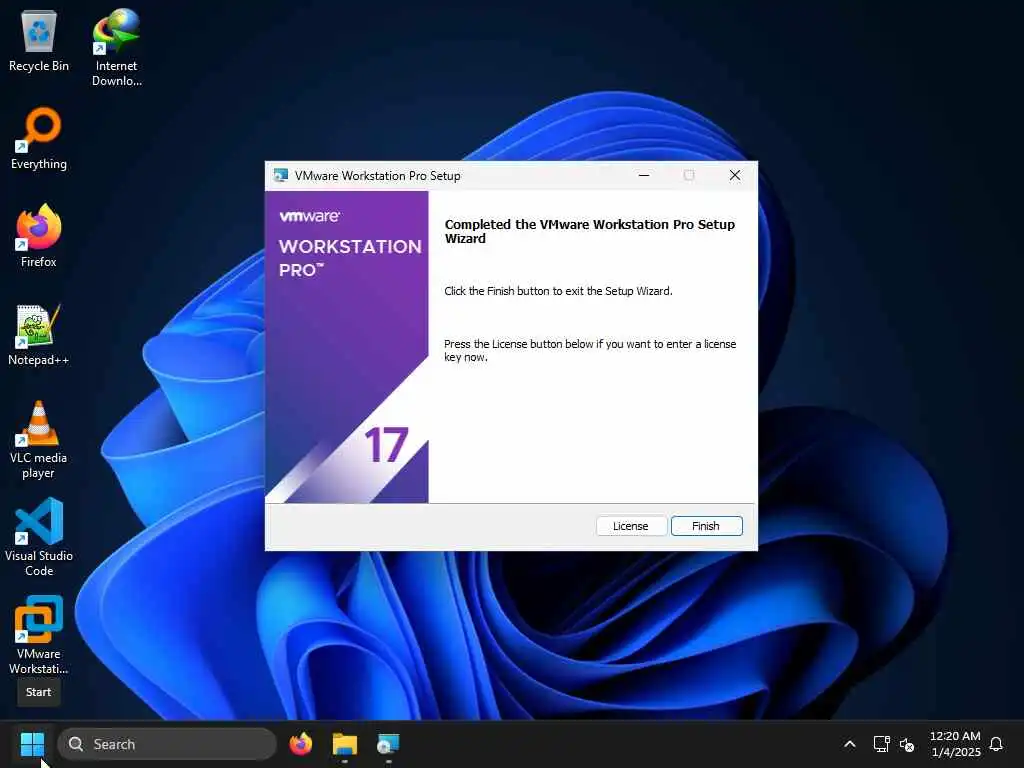
Task: Select the Firefox desktop shortcut
Action: point(39,236)
